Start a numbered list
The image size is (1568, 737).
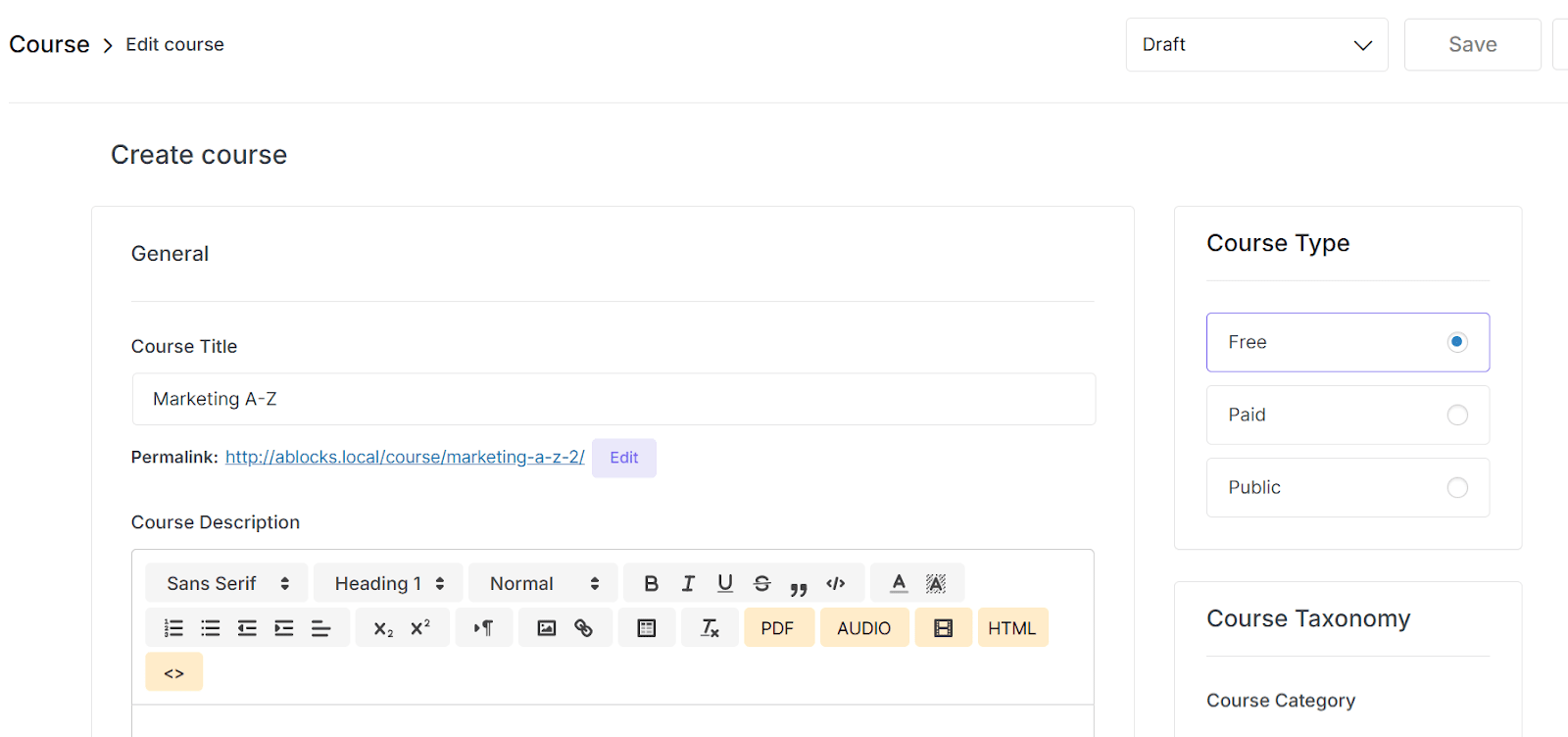tap(173, 628)
